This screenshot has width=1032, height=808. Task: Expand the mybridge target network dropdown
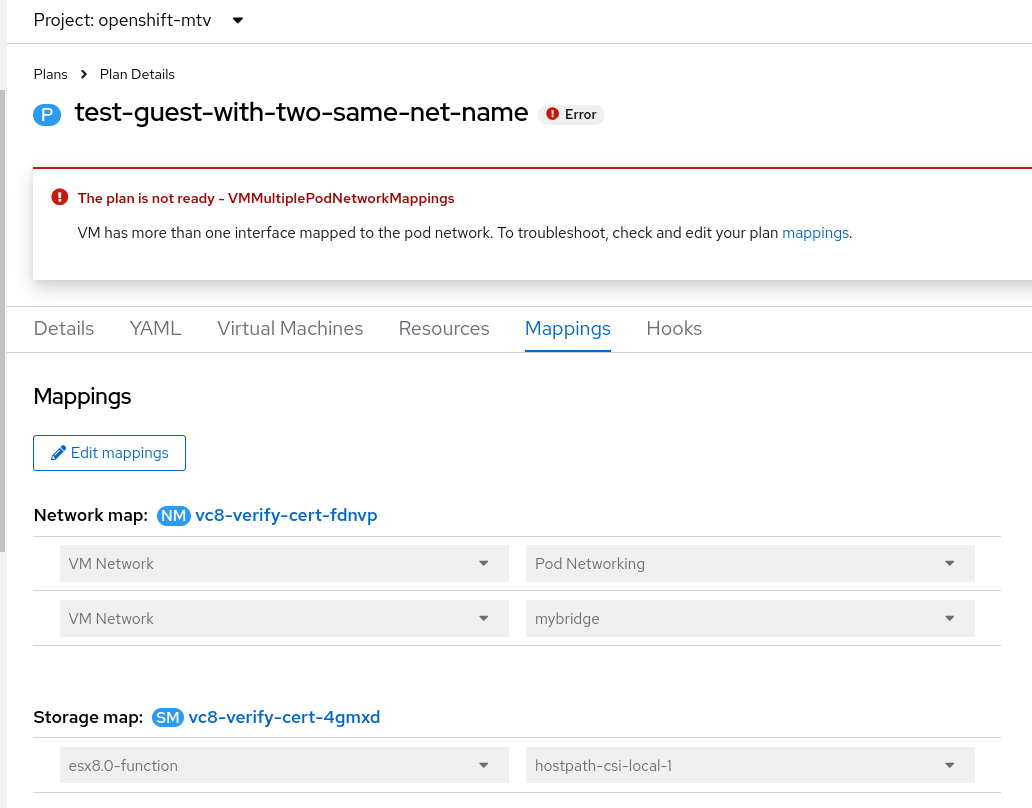click(x=749, y=619)
